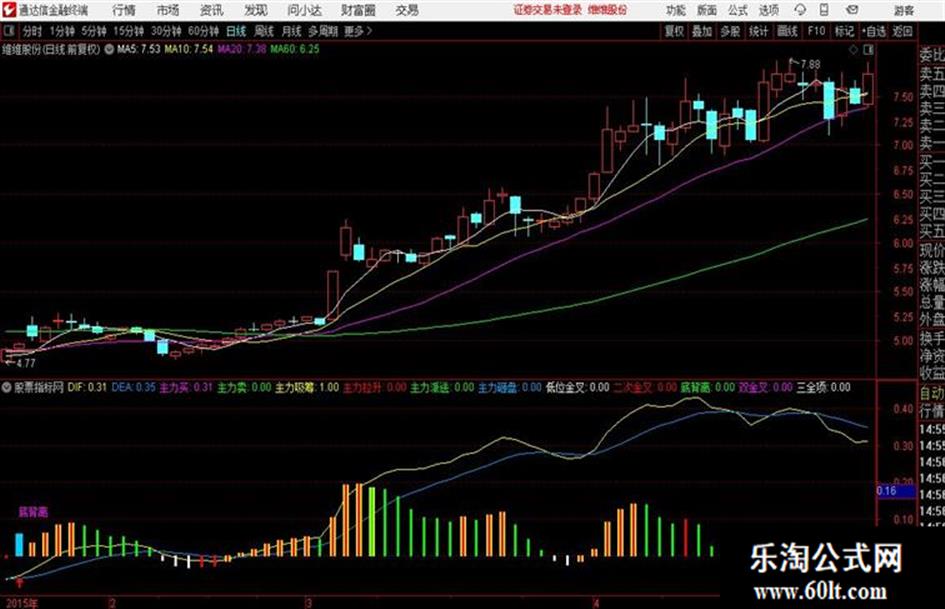This screenshot has height=609, width=945.
Task: Open the 交易 menu
Action: tap(407, 10)
